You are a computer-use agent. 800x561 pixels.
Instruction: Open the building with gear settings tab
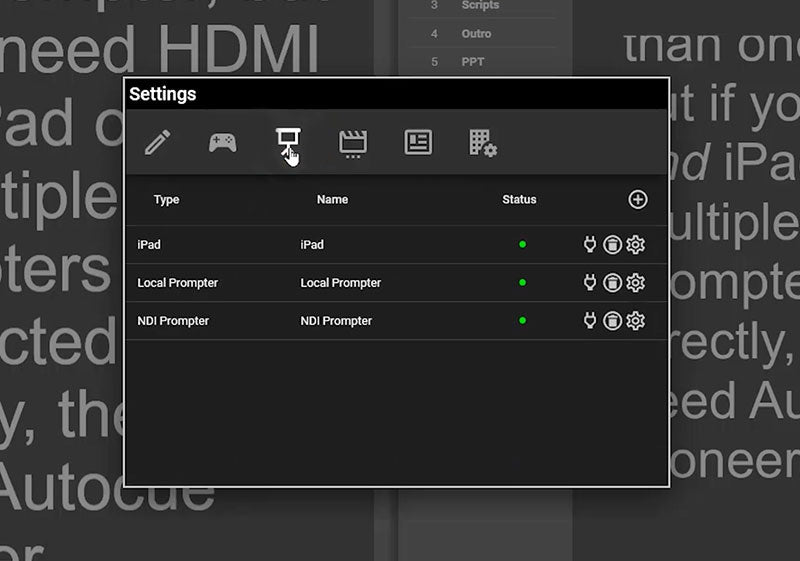[x=483, y=143]
